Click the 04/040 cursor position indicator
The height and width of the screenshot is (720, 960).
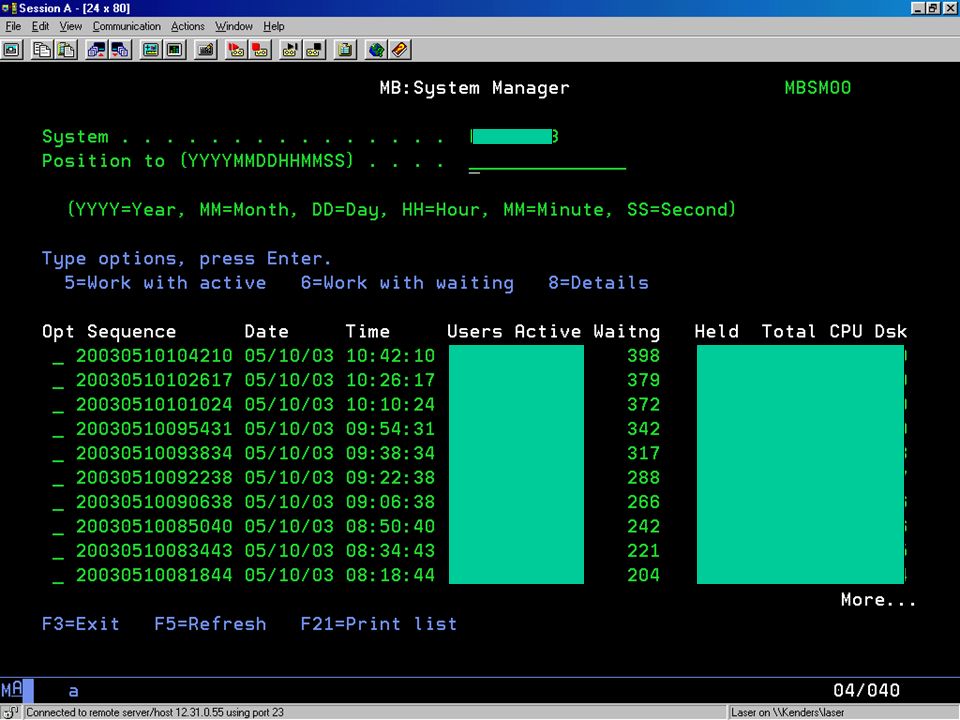pyautogui.click(x=866, y=691)
